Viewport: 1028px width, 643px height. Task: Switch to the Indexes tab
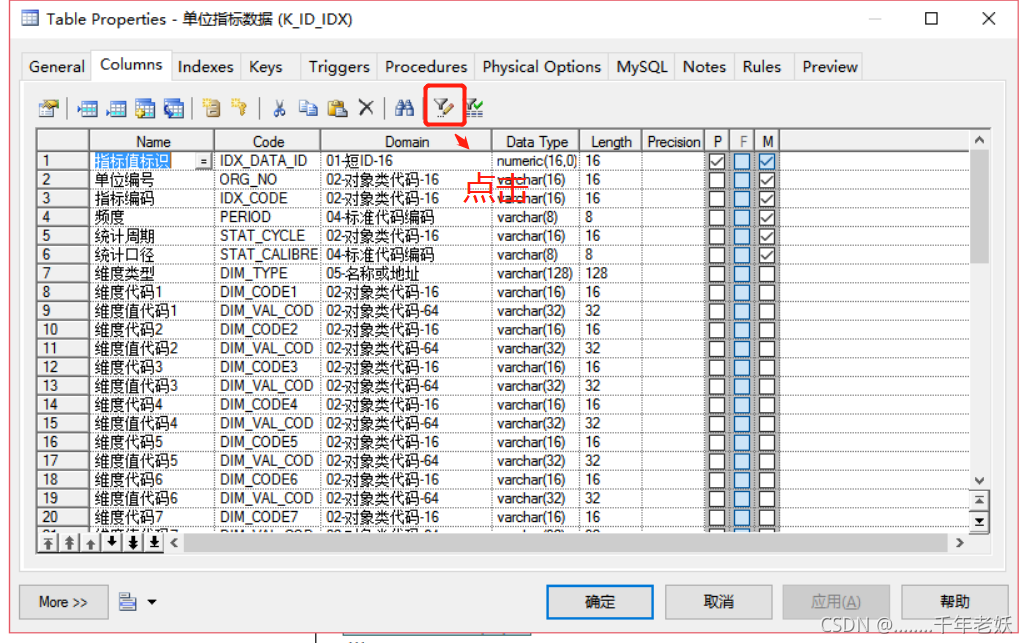click(205, 67)
